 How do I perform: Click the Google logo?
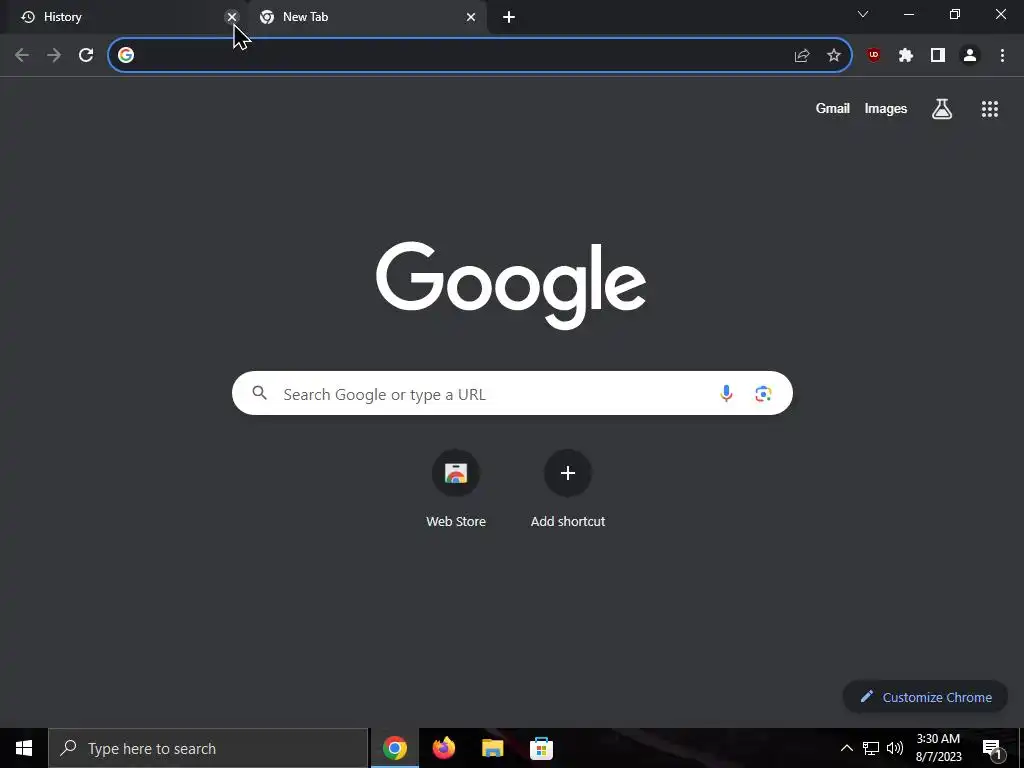pyautogui.click(x=511, y=285)
